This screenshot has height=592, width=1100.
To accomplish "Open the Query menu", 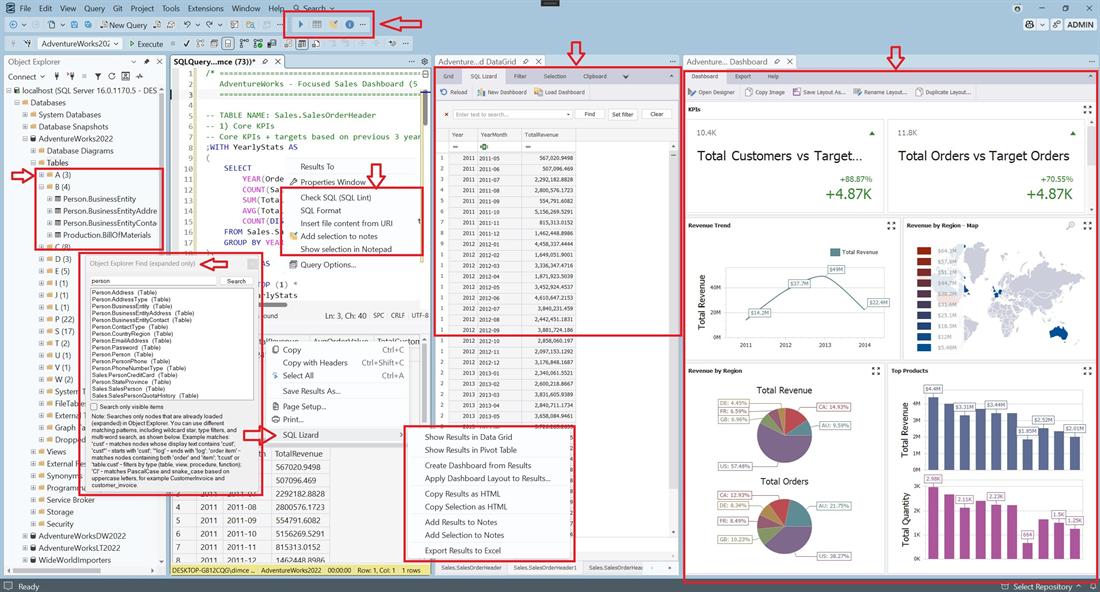I will pos(94,8).
